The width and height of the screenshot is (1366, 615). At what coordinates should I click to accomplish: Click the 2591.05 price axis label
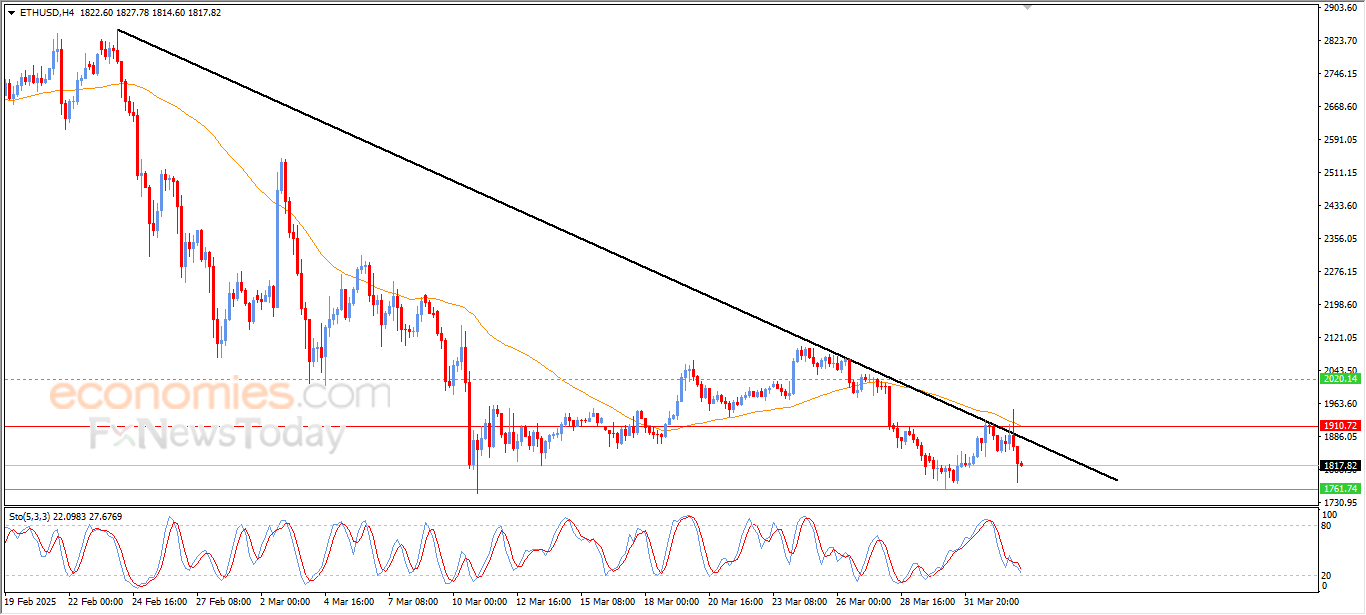coord(1339,140)
